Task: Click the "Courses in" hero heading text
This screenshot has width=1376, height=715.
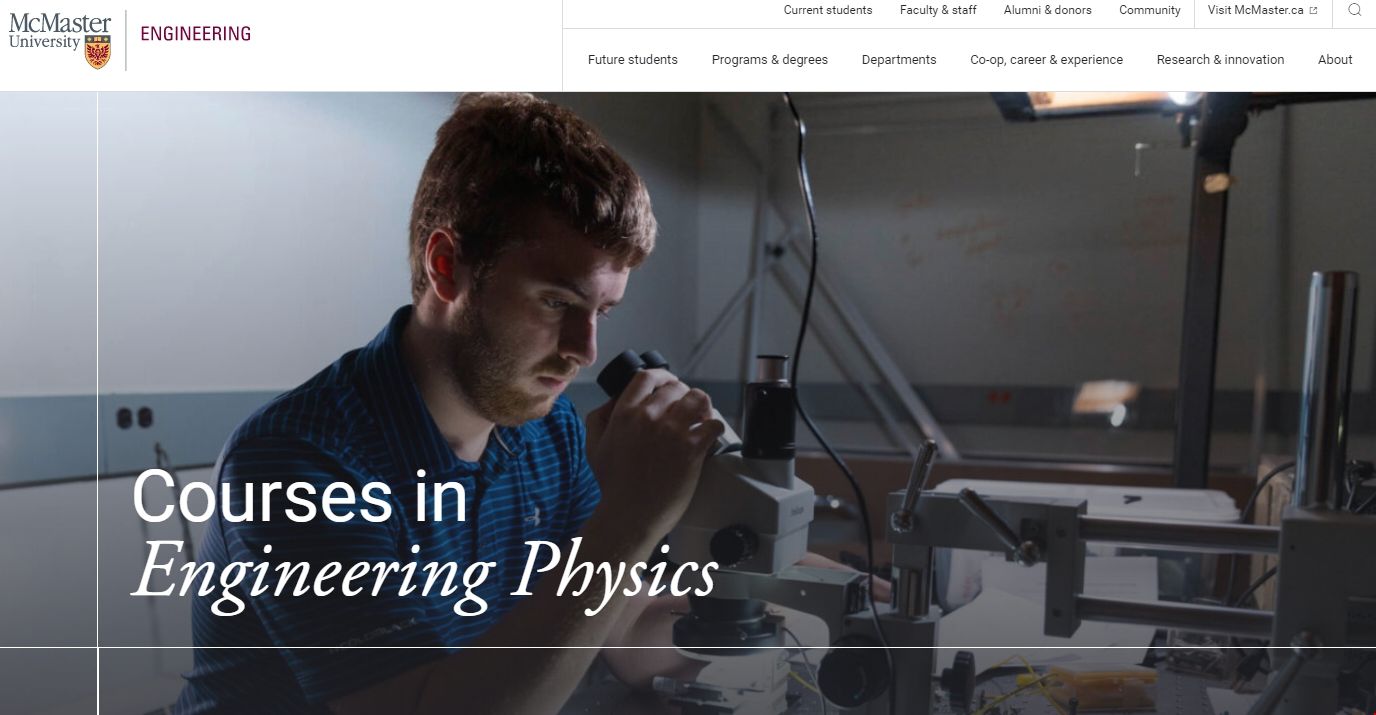Action: [x=299, y=497]
